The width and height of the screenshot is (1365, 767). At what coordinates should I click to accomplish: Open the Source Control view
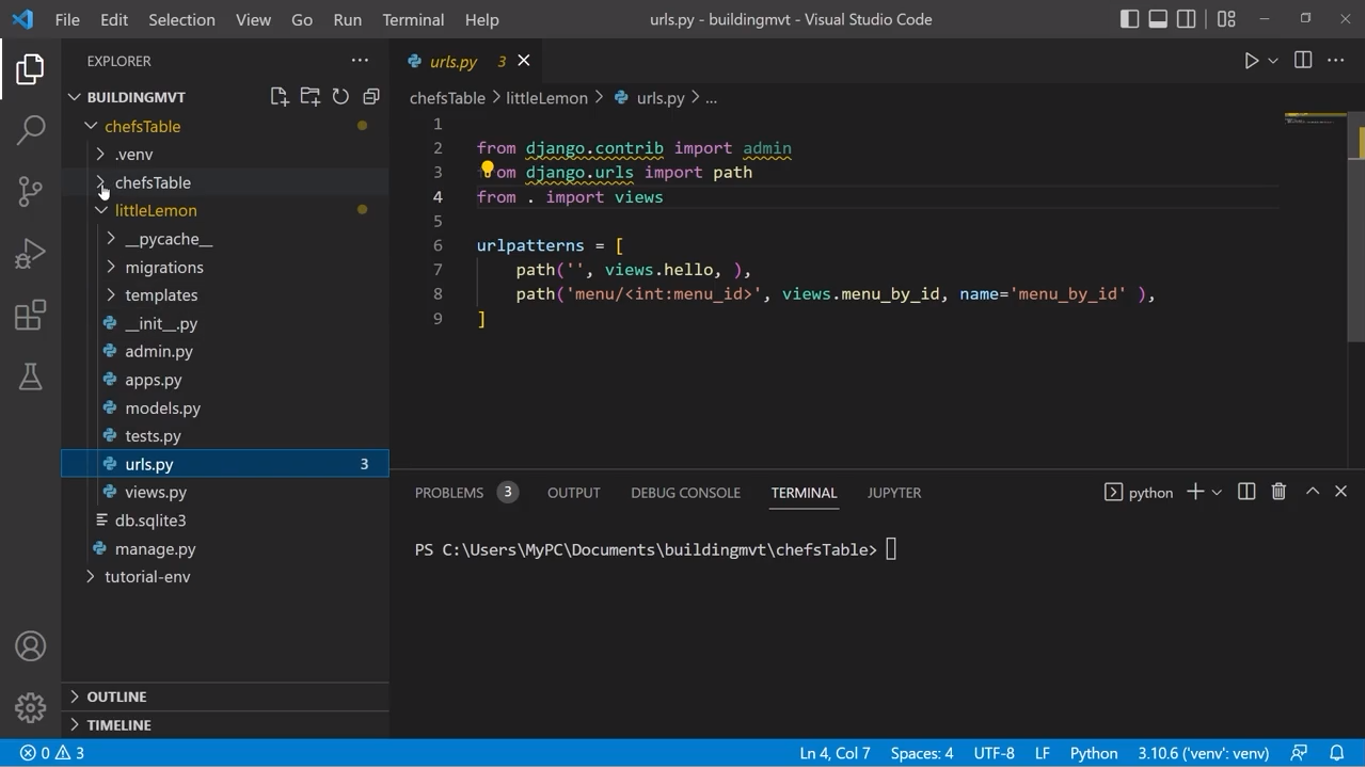coord(30,191)
